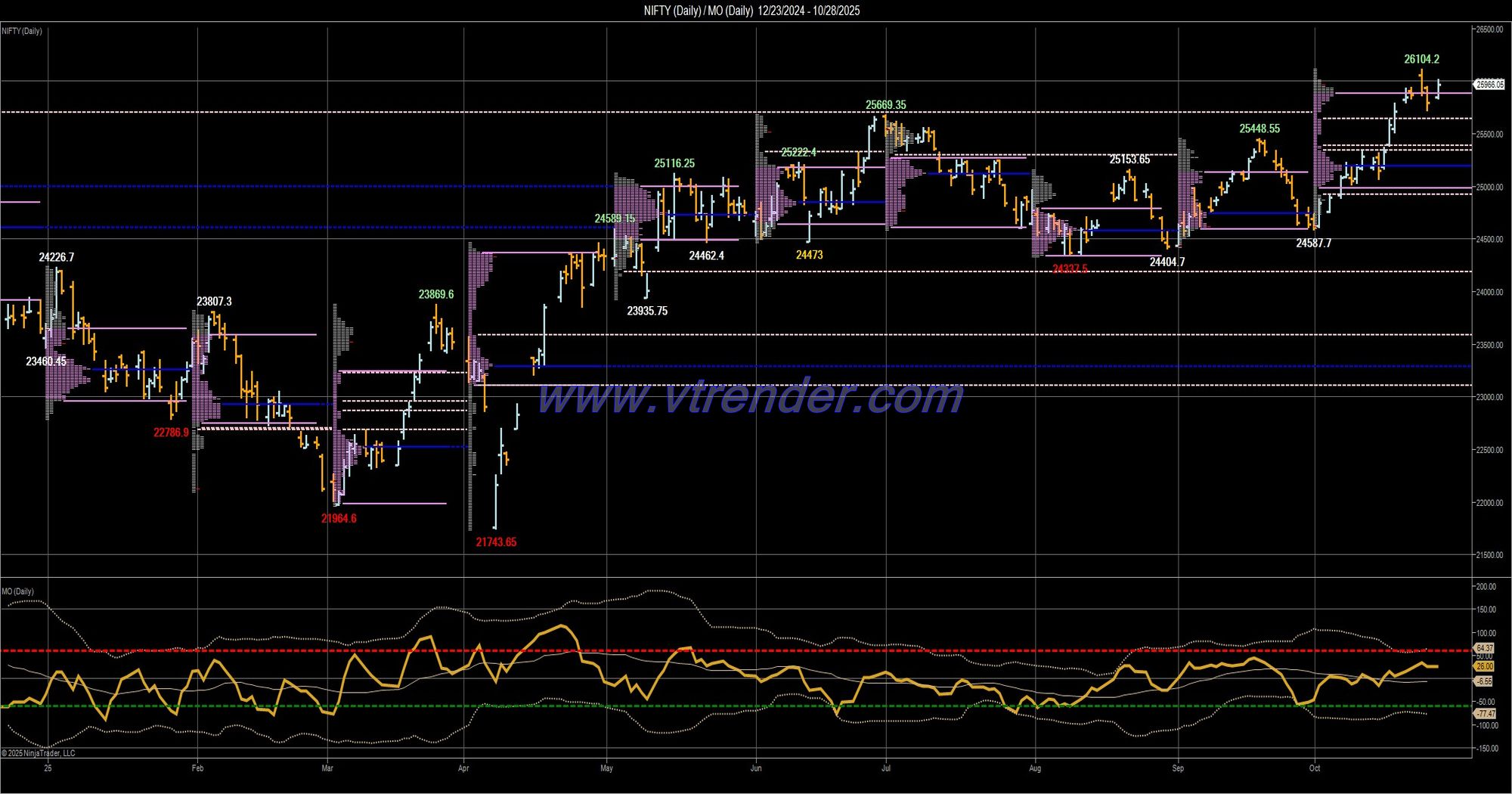Select the 26104.2 swing high label

click(x=1421, y=59)
